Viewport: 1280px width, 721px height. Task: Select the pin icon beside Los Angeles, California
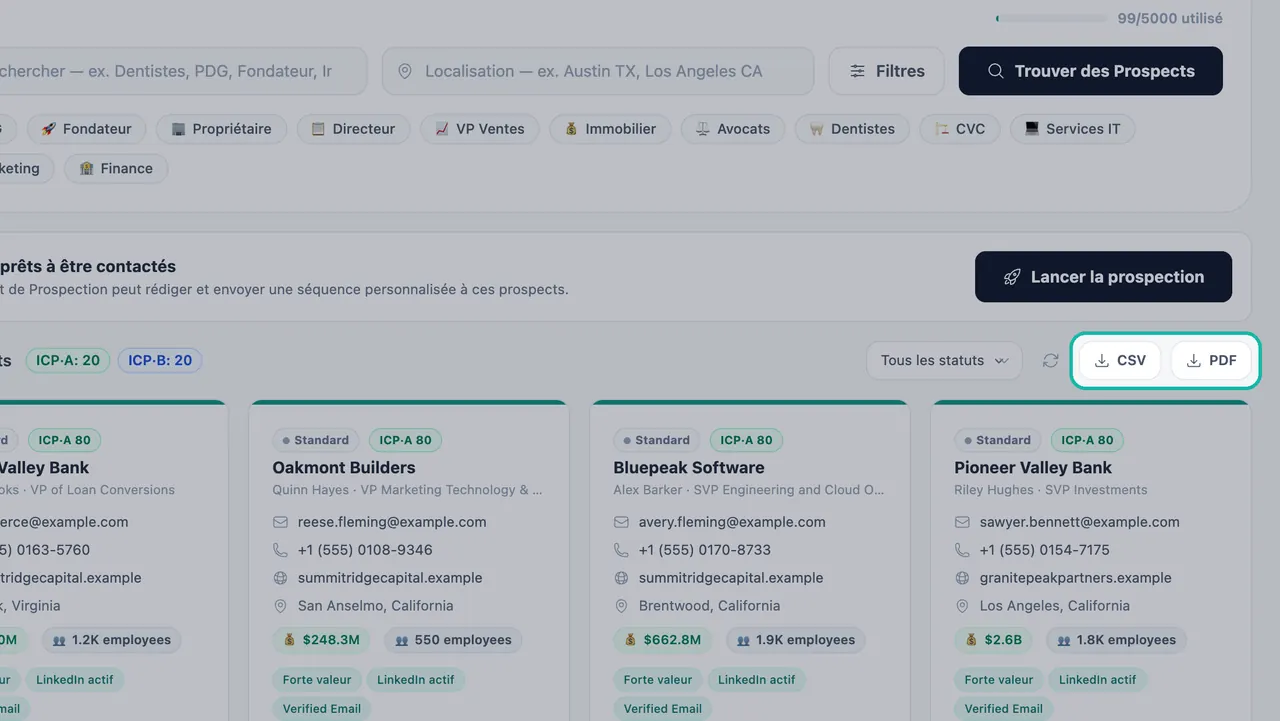click(x=962, y=606)
